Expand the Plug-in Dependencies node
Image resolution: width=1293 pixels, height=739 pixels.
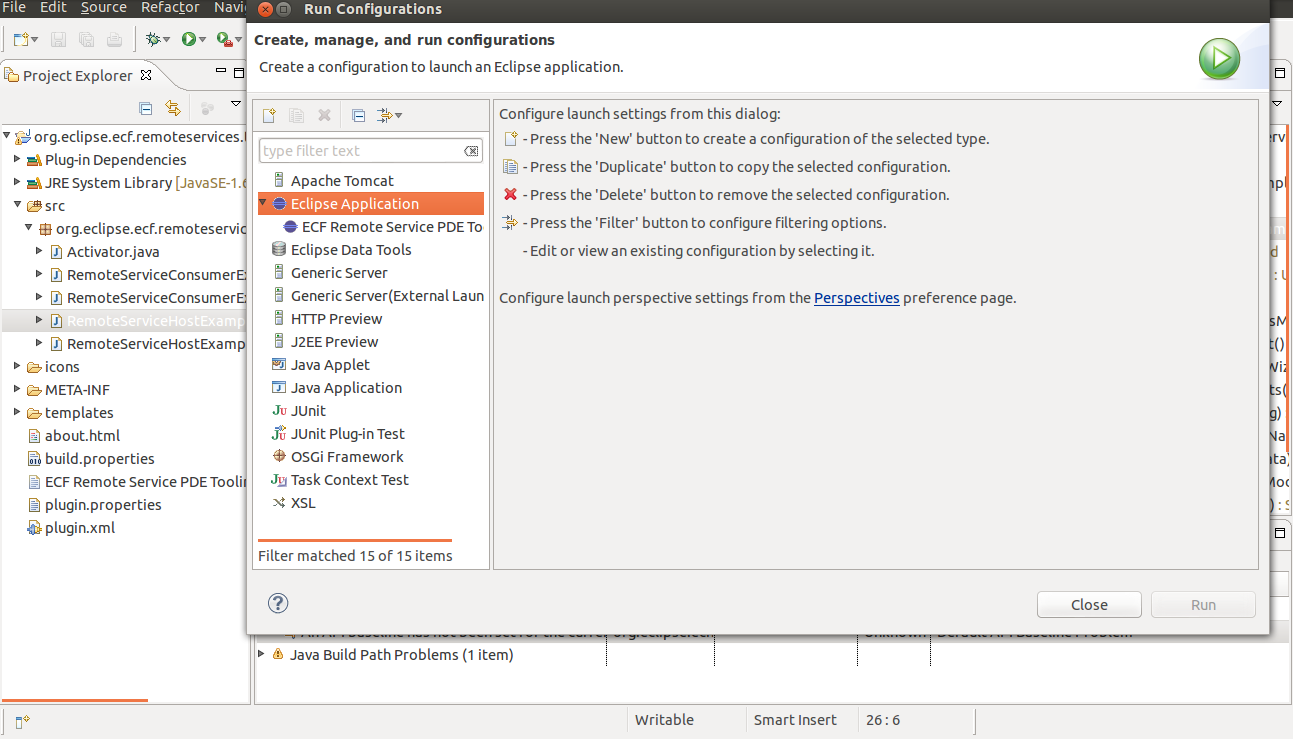[17, 160]
